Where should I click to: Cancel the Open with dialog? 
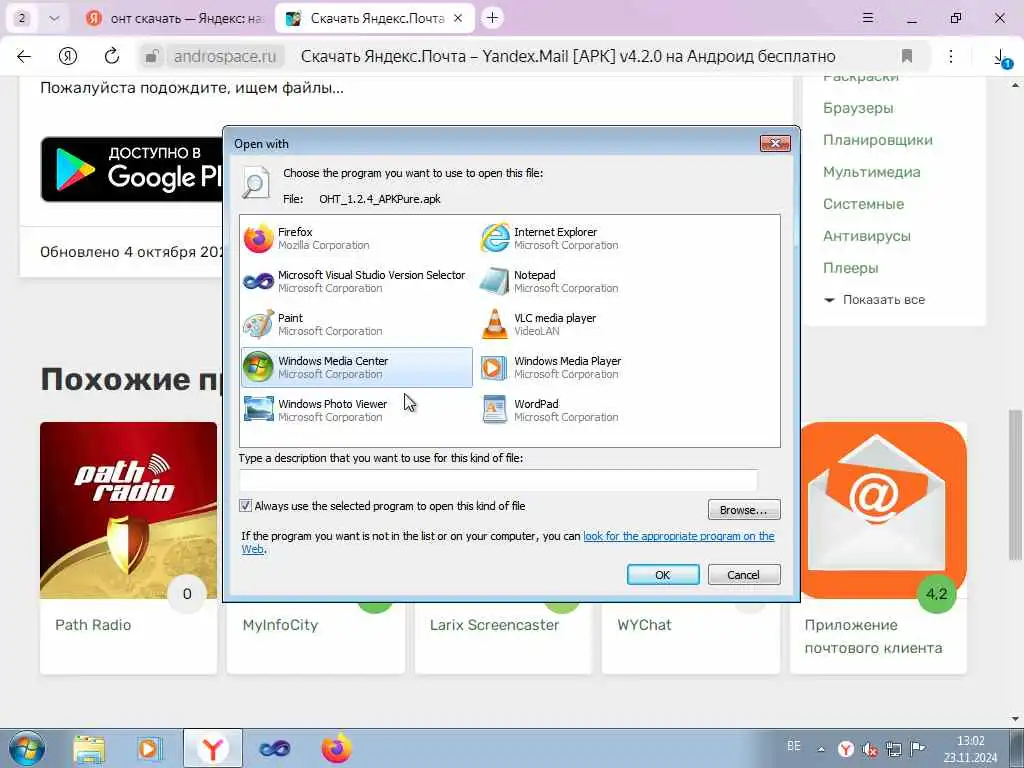744,575
